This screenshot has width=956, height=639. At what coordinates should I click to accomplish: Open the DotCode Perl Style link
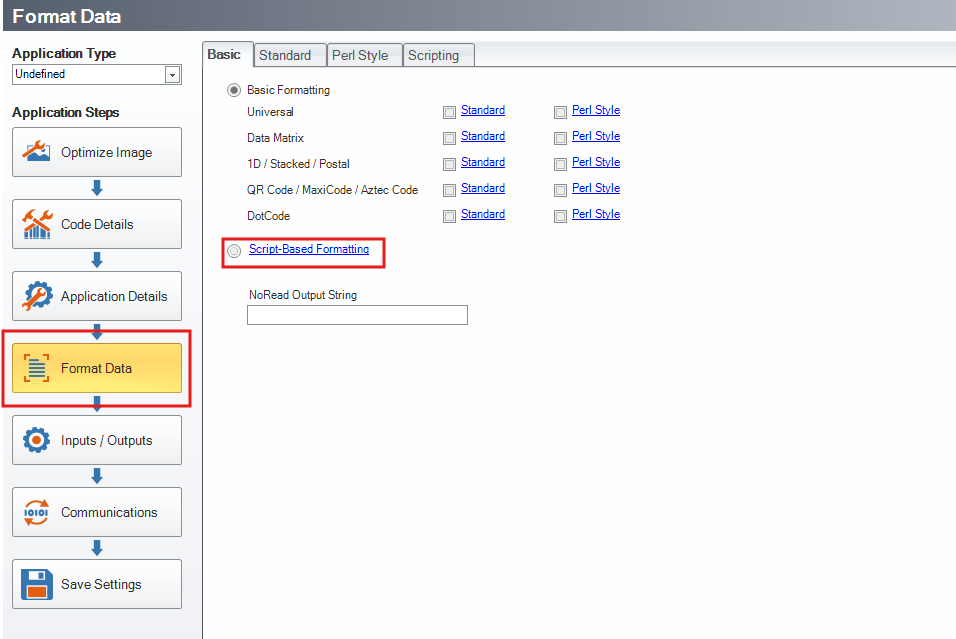tap(596, 214)
